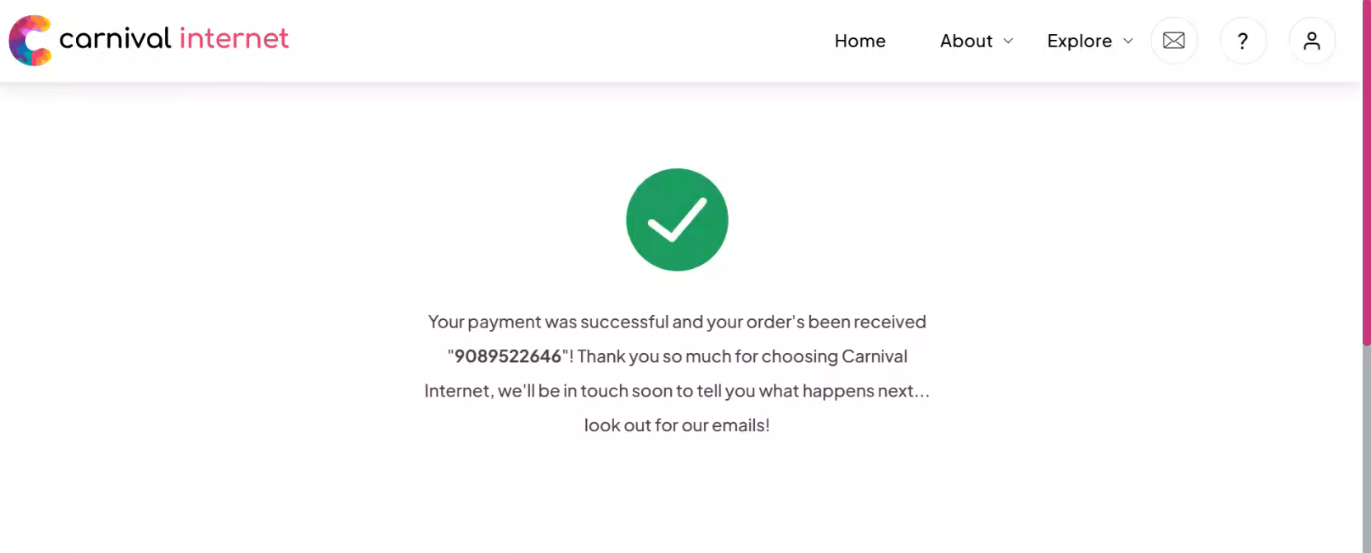Click the "Carnival" word in confirmation message

pos(875,356)
